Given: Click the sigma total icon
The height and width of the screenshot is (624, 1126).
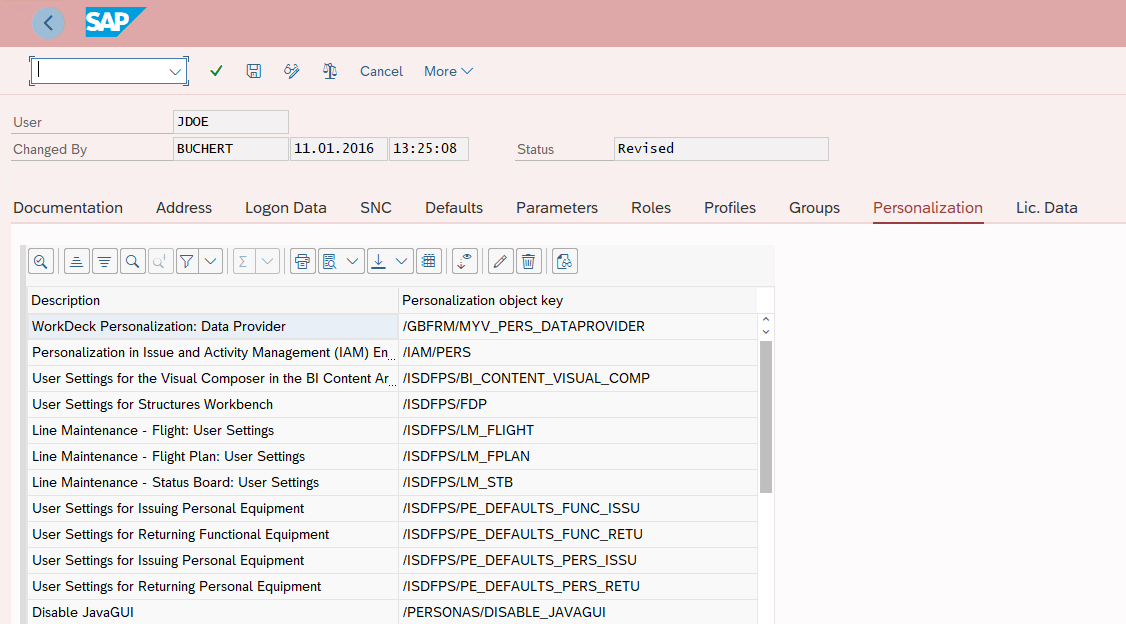Looking at the screenshot, I should tap(243, 261).
